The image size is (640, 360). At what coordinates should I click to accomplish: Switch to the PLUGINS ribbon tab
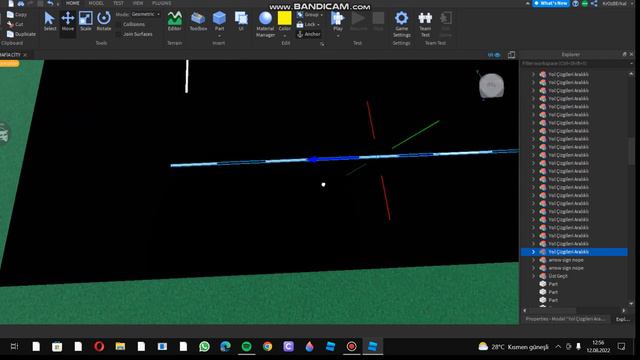[162, 3]
